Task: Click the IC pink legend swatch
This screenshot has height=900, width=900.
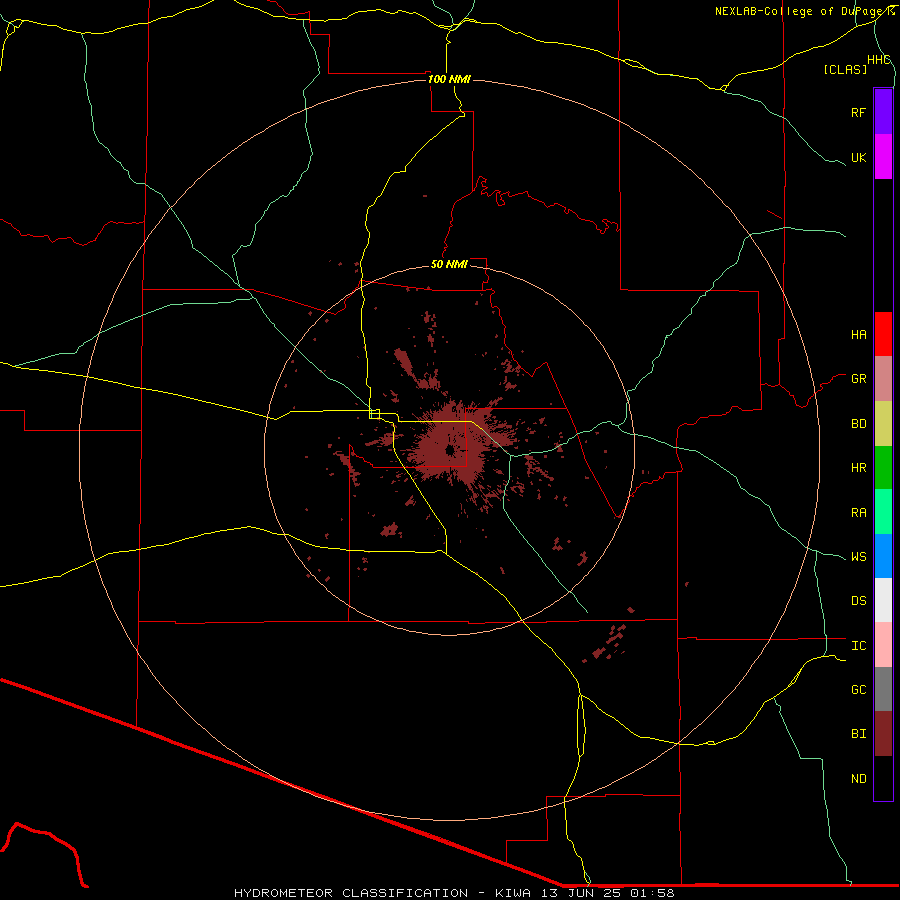Action: (883, 645)
